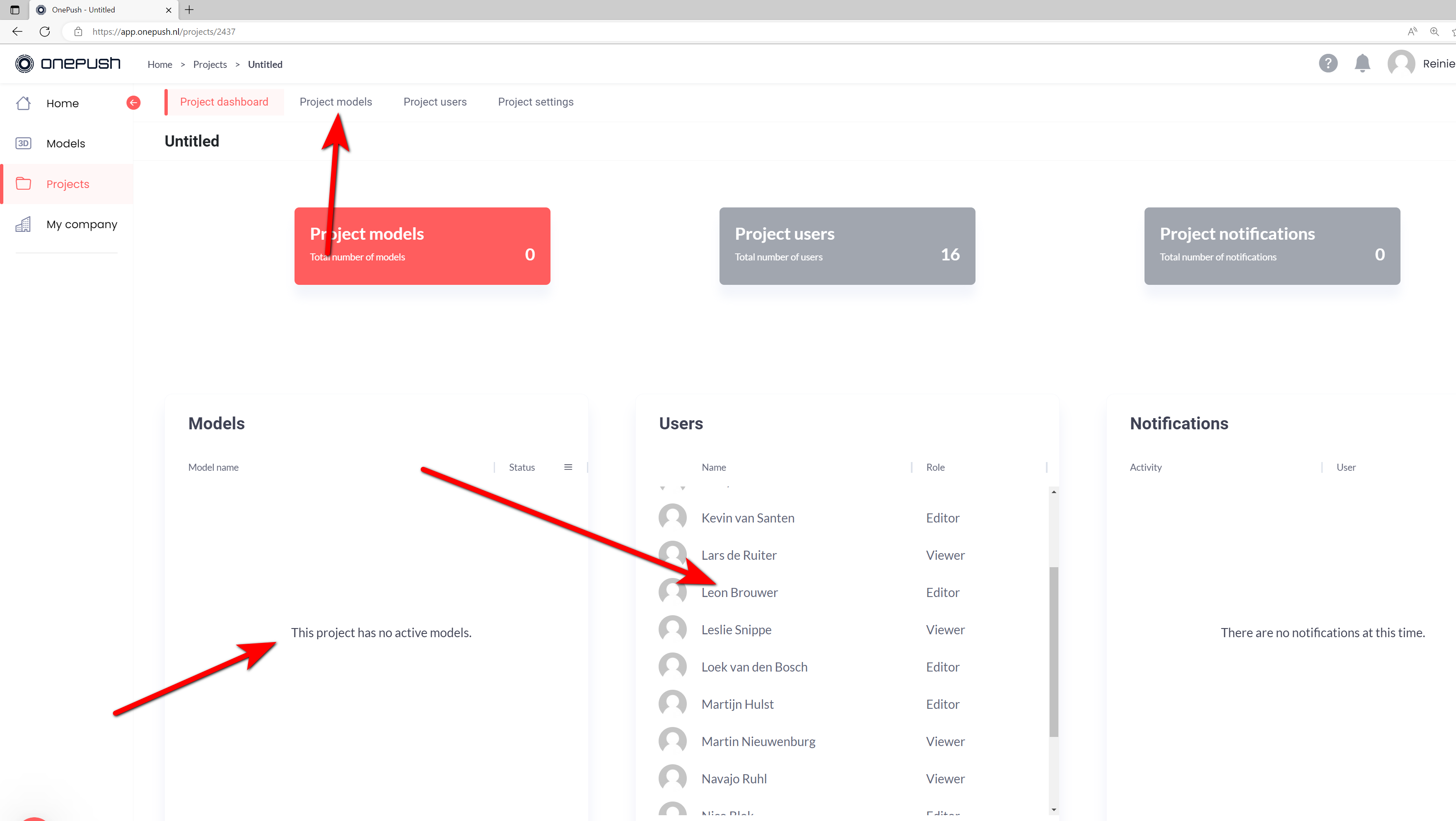The width and height of the screenshot is (1456, 821).
Task: Select user Loek van den Bosch
Action: pos(755,667)
